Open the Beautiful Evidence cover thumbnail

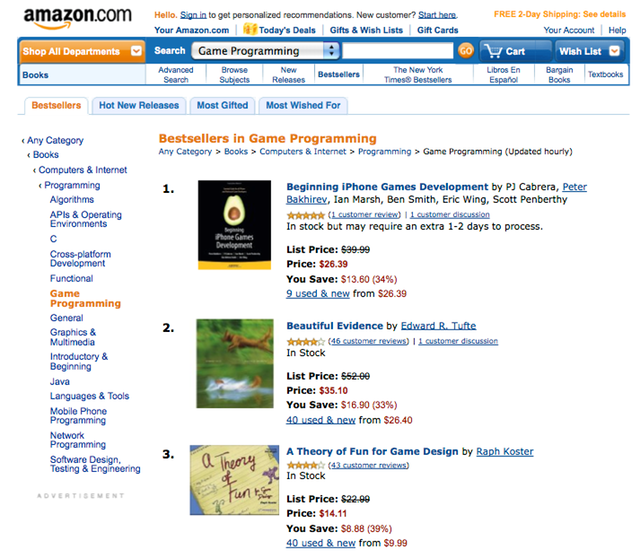point(235,364)
